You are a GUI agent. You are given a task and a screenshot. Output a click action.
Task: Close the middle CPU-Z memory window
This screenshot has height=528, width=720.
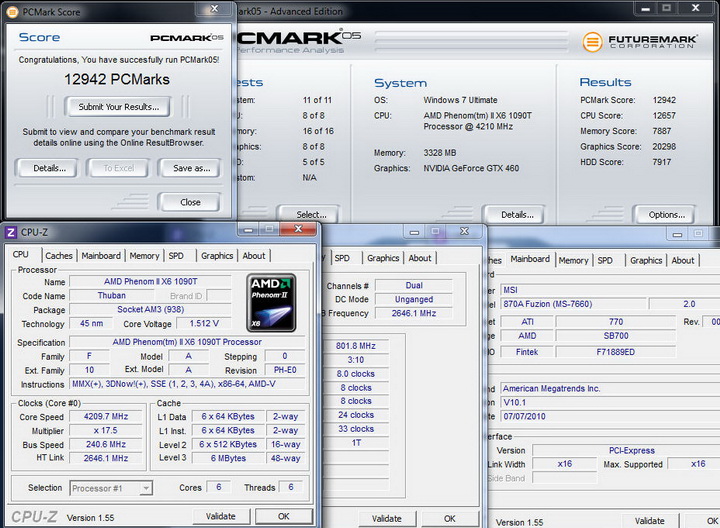coord(464,231)
